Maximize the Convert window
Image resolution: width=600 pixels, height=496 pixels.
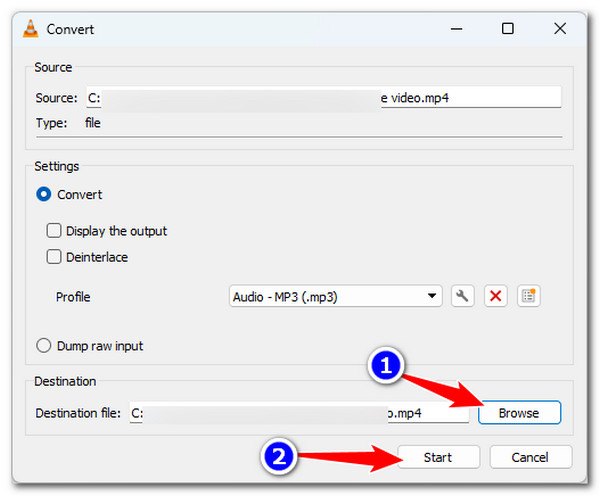click(508, 29)
